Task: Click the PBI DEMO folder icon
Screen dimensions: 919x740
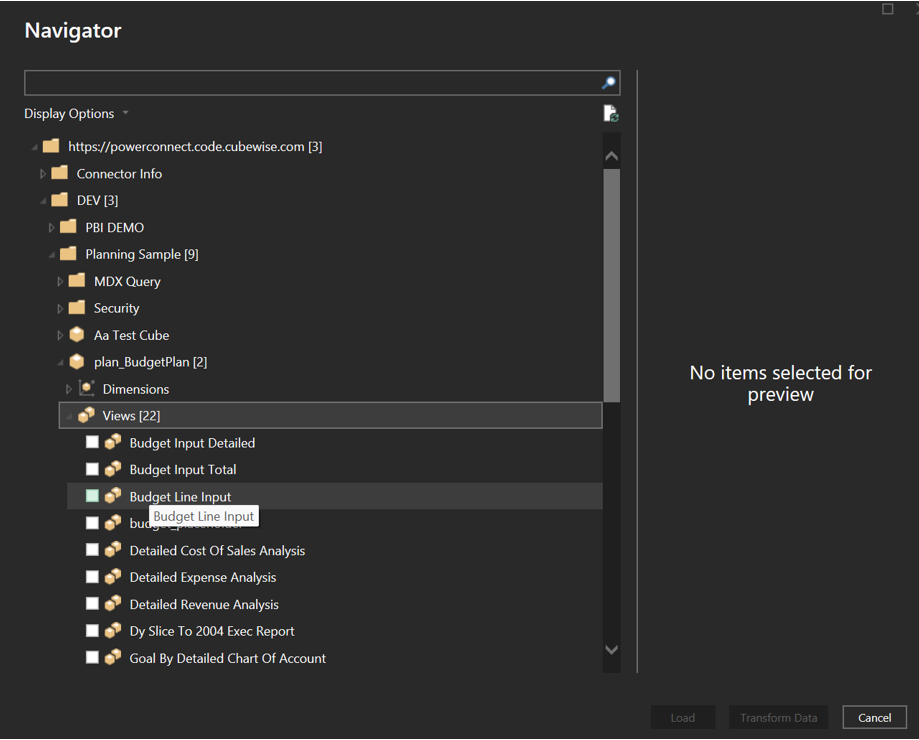Action: coord(68,227)
